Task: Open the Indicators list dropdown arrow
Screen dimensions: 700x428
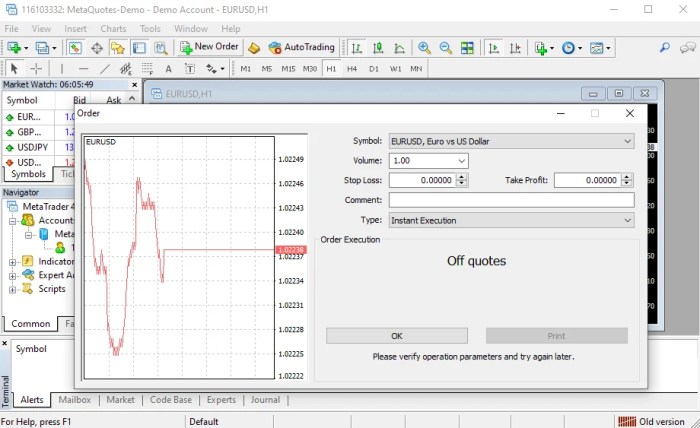Action: coord(552,48)
